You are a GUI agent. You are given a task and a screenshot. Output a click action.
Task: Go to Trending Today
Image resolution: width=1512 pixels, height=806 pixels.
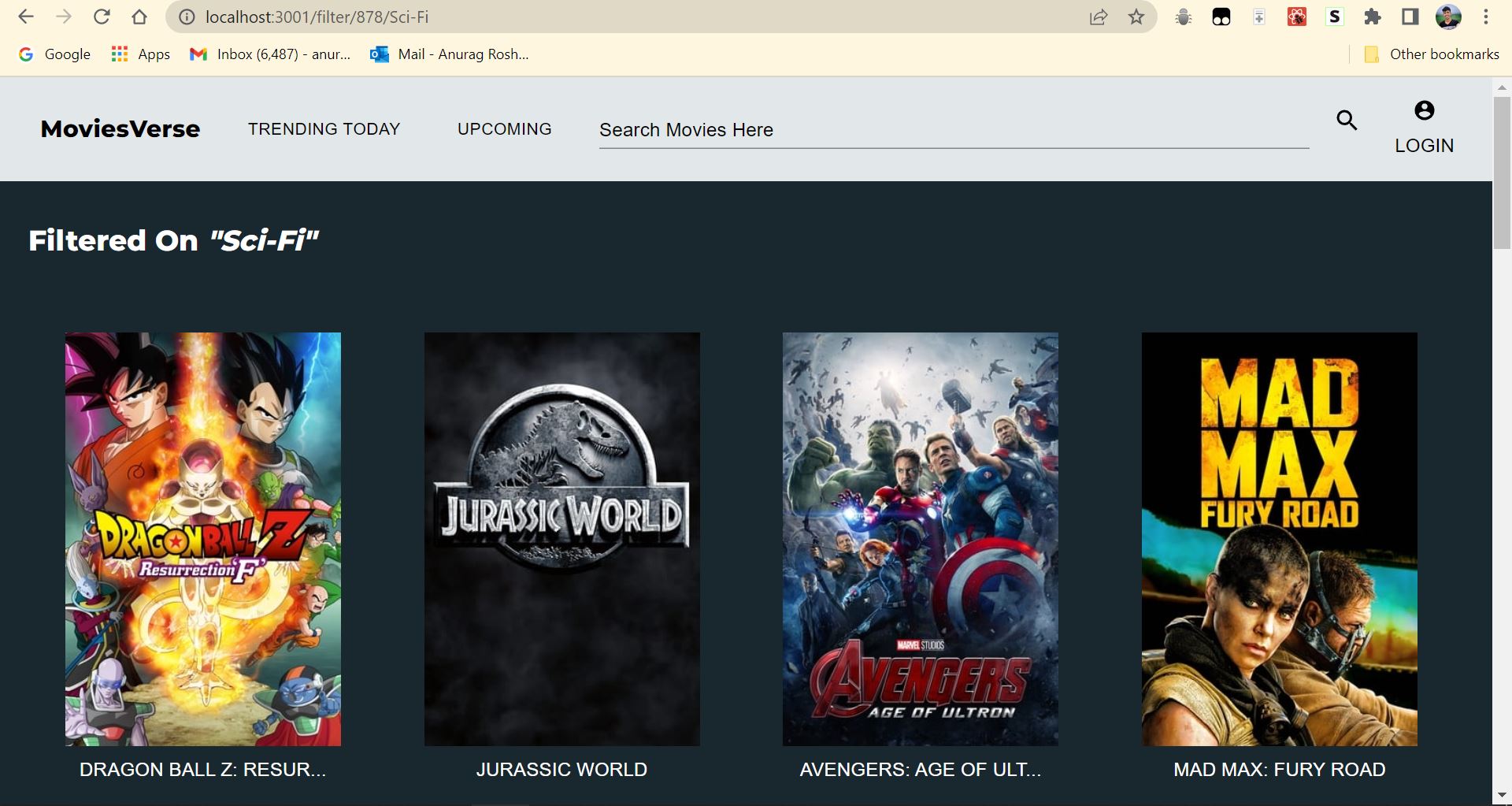324,128
